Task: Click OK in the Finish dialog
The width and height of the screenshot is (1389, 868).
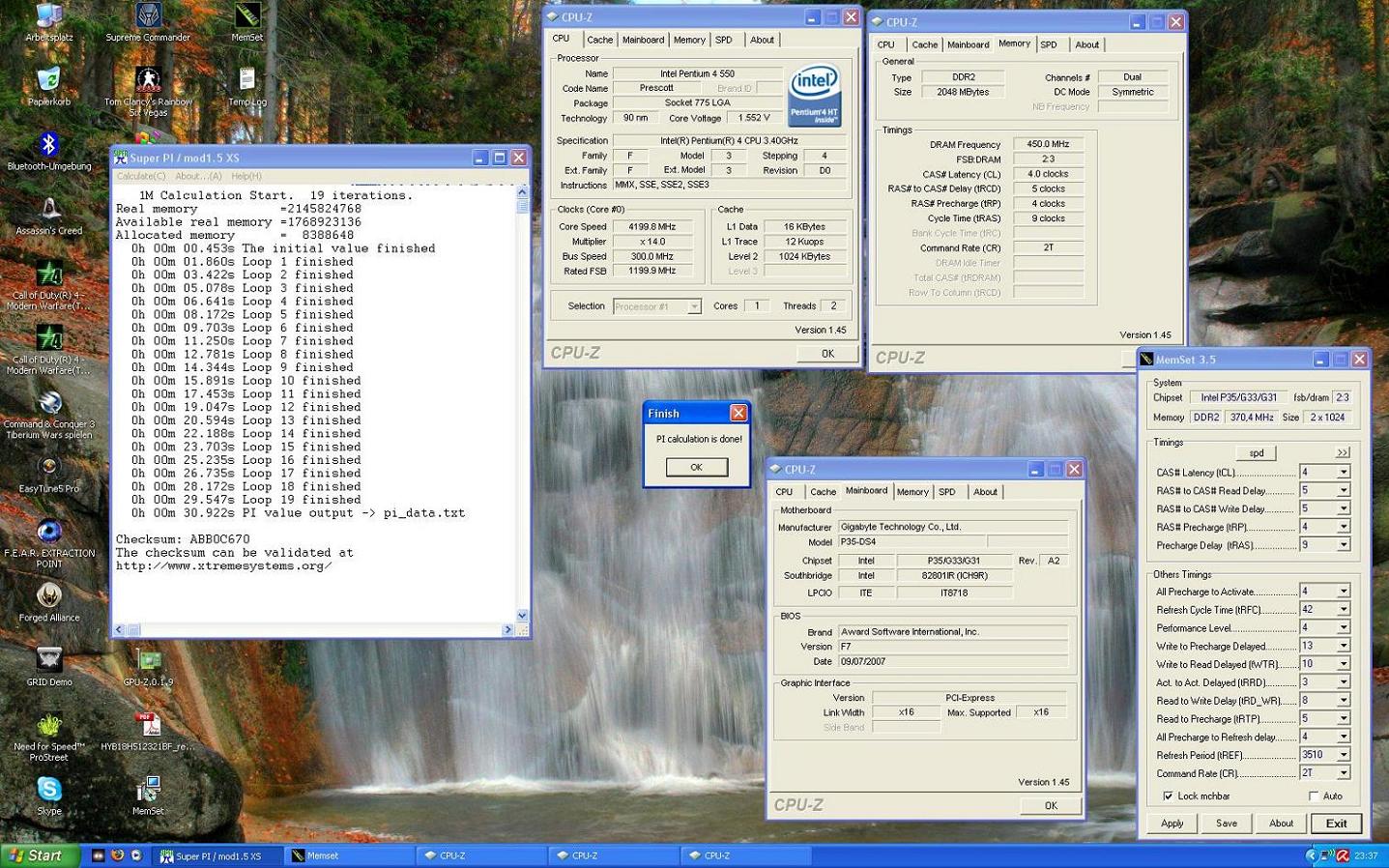Action: (696, 467)
